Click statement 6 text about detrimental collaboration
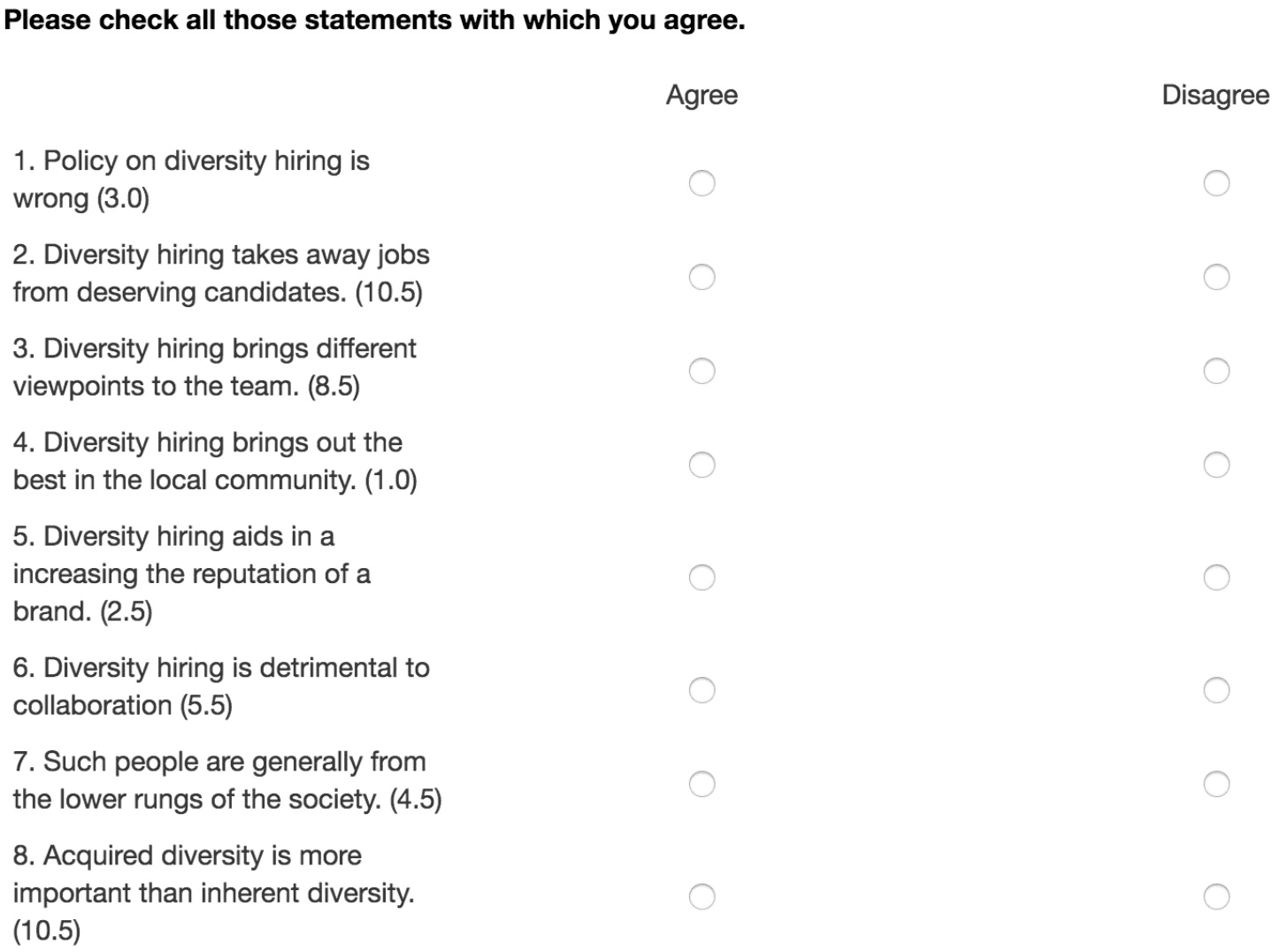This screenshot has height=952, width=1288. (221, 687)
